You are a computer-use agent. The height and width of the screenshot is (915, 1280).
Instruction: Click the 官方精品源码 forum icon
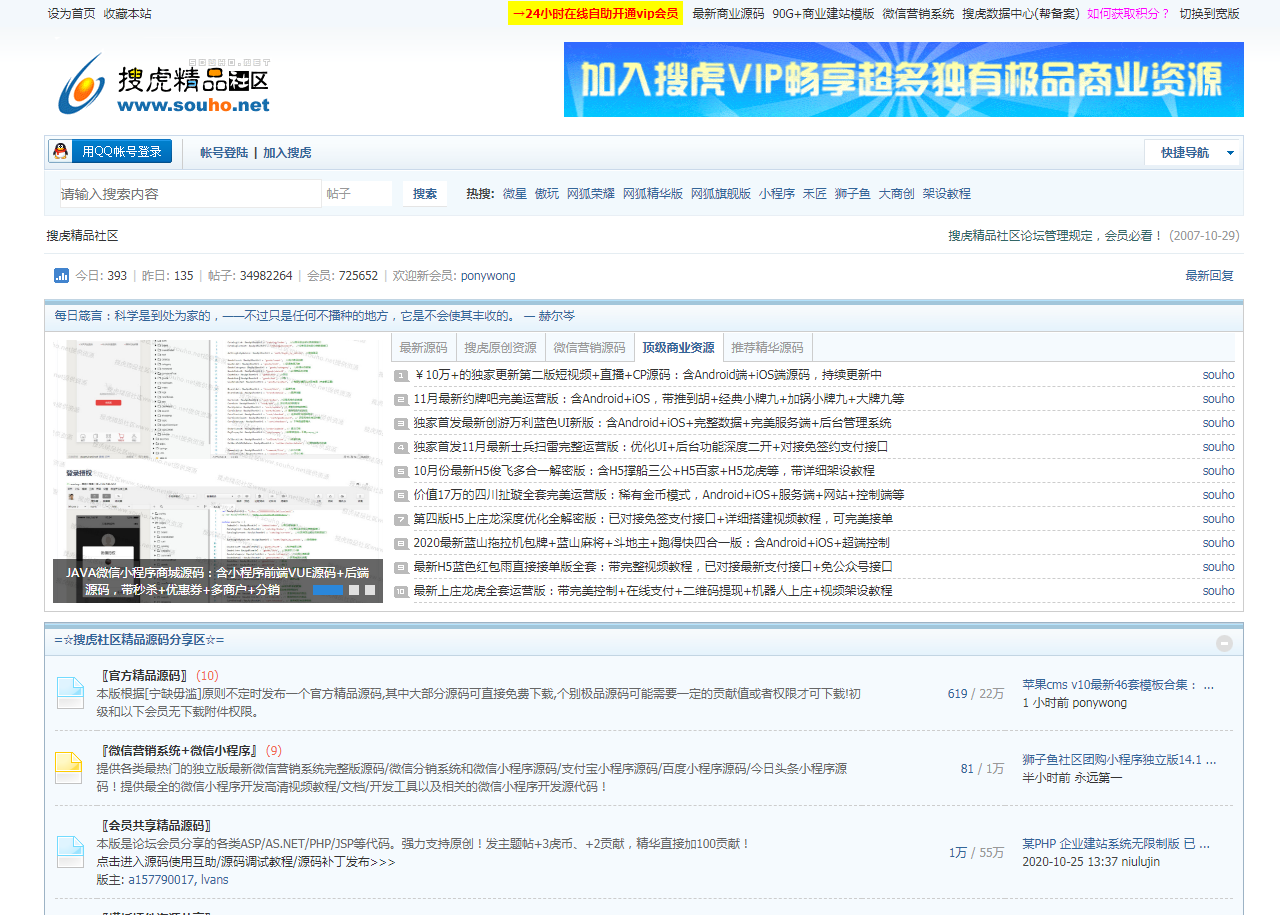tap(70, 693)
